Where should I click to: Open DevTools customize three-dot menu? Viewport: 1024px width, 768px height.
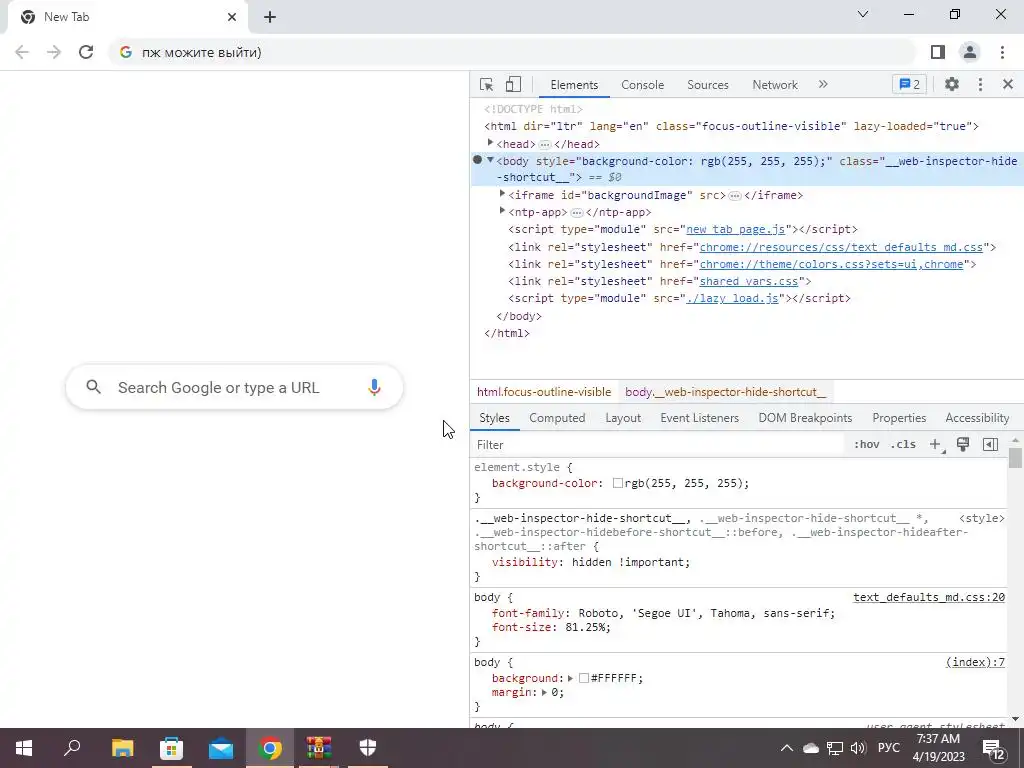tap(980, 84)
